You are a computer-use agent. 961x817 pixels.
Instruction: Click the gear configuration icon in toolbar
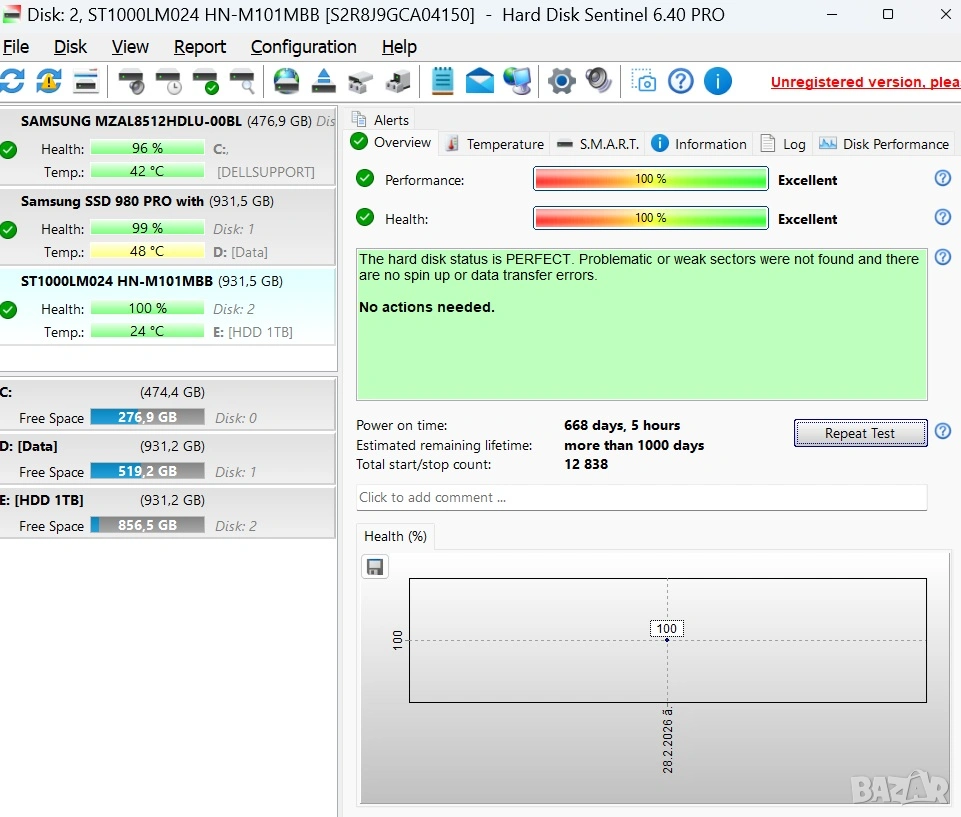[x=562, y=81]
